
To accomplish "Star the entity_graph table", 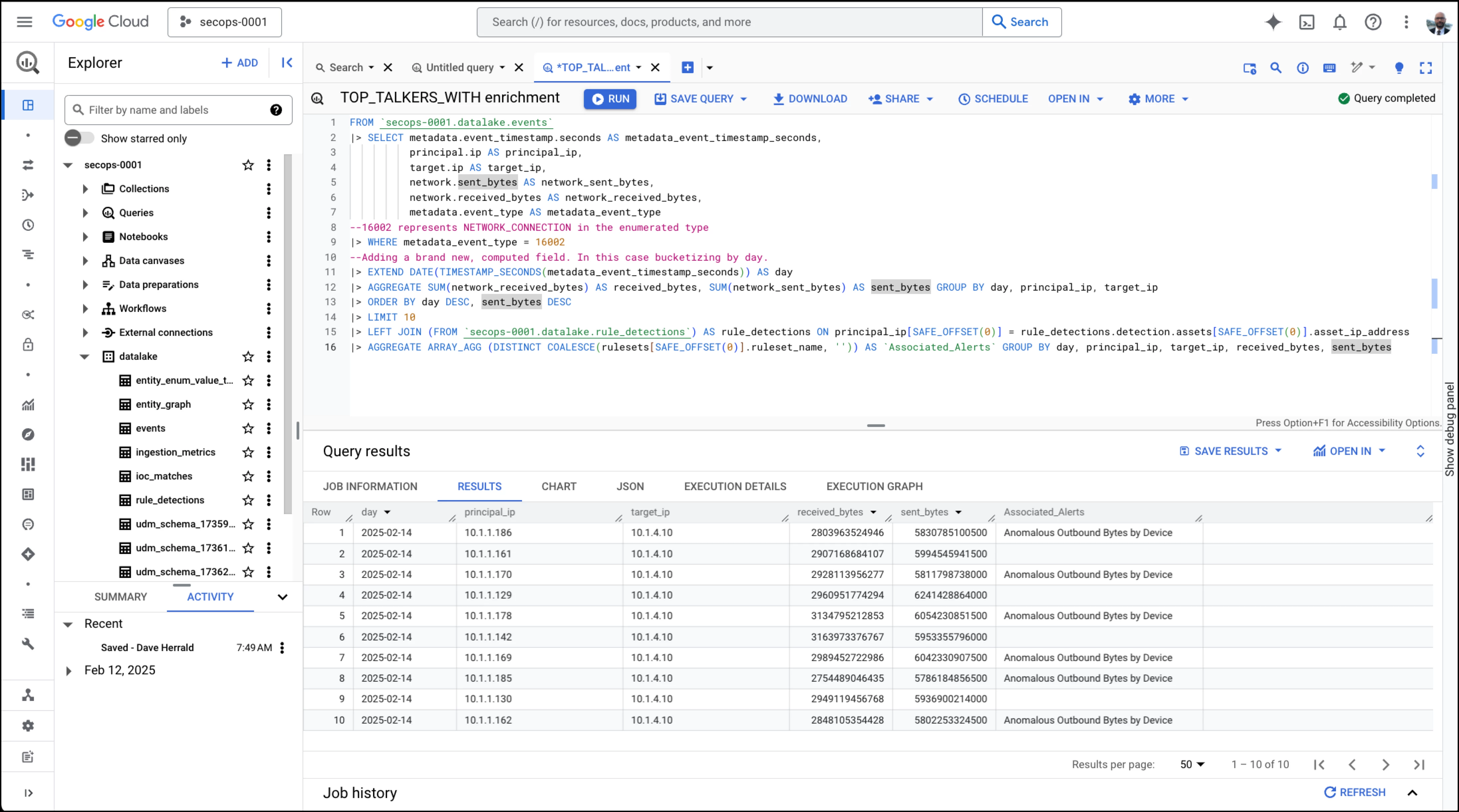I will click(x=248, y=404).
